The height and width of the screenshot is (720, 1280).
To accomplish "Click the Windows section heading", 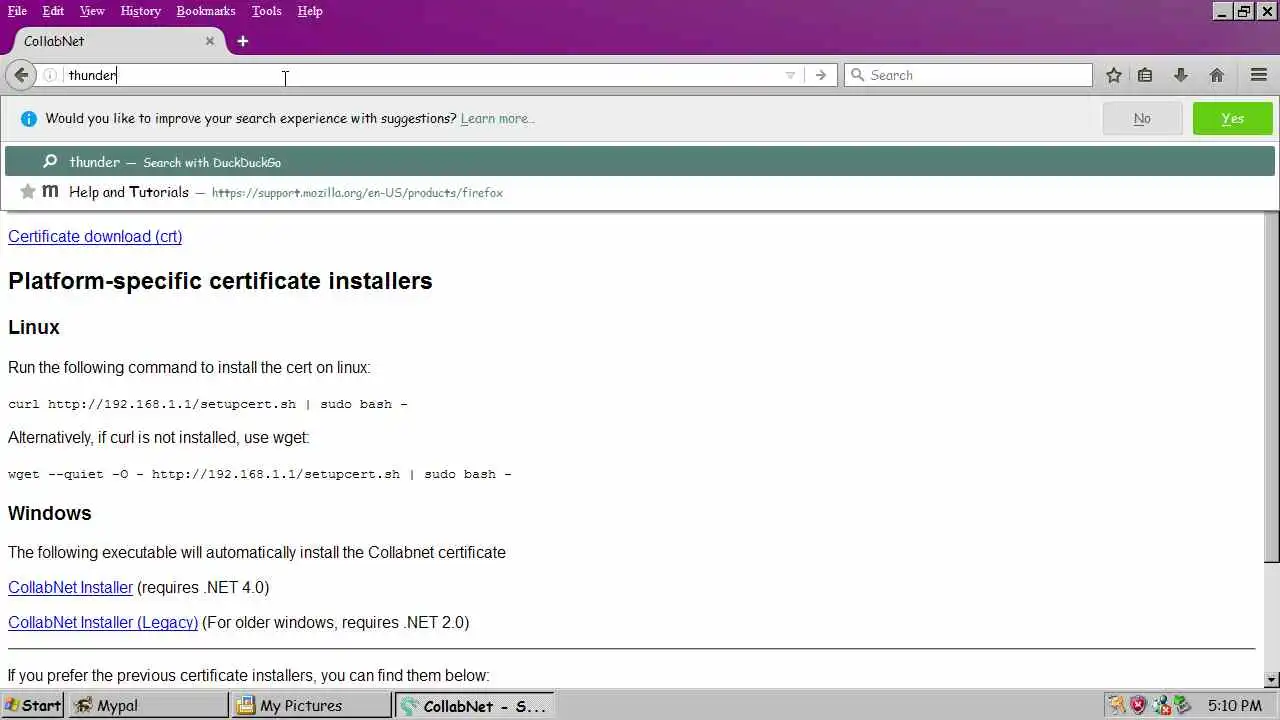I will (x=50, y=513).
